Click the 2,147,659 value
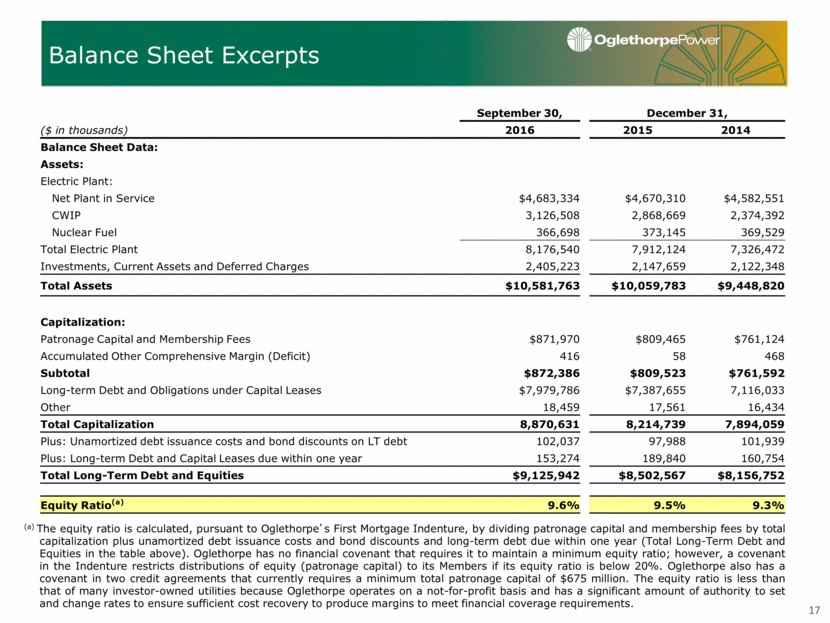The image size is (830, 623). pyautogui.click(x=658, y=266)
